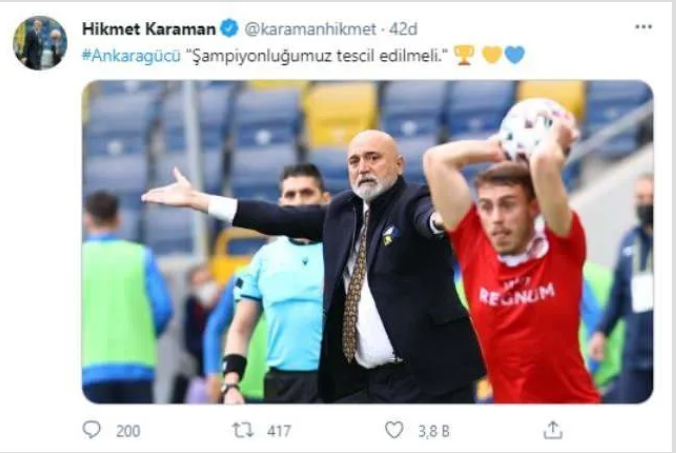
Task: Click the 3,8 B likes count
Action: 434,431
